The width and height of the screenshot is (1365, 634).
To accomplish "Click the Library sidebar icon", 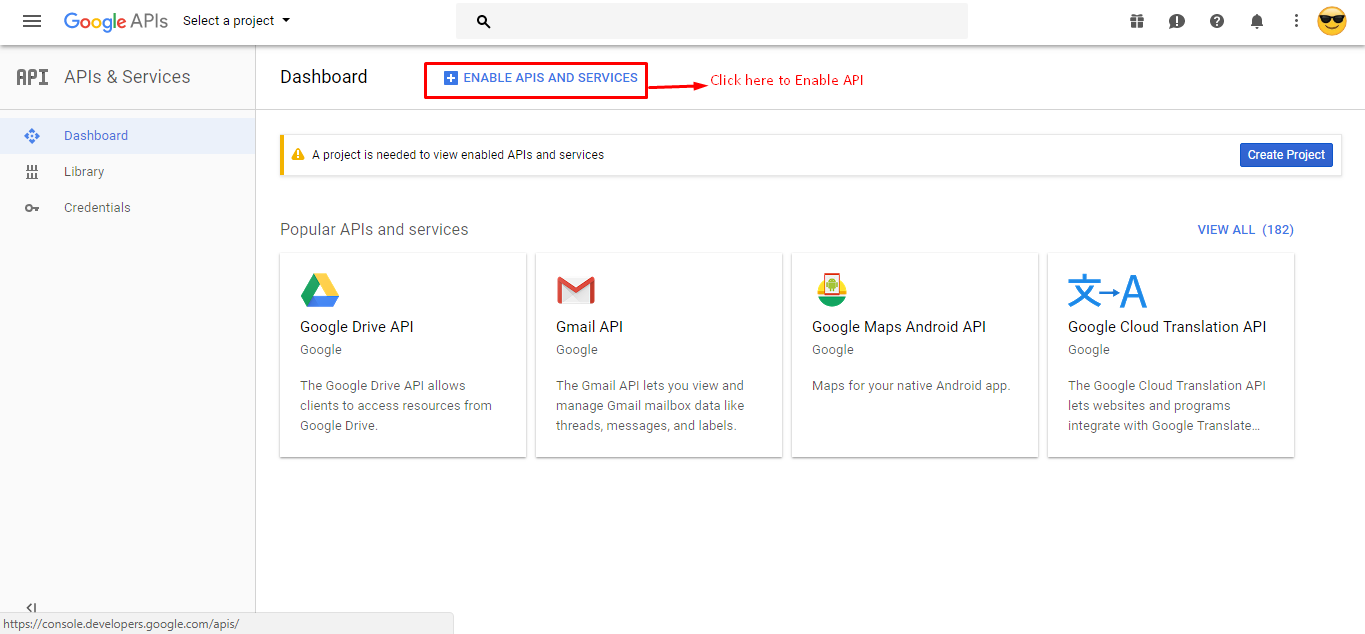I will (32, 172).
